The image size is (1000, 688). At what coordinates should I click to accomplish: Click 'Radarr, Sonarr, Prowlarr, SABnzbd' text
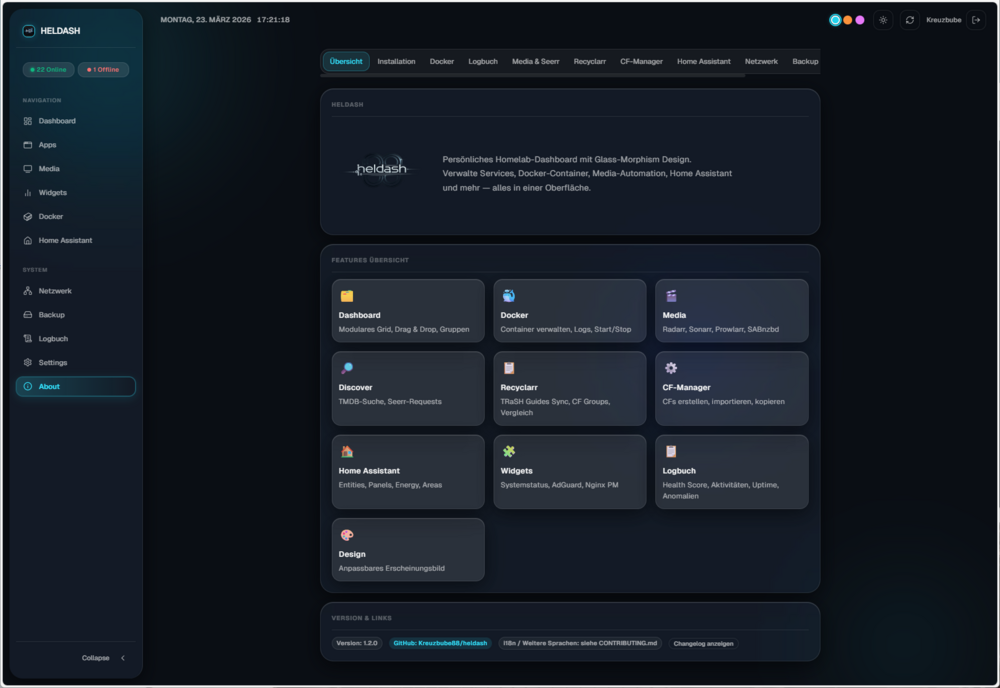[x=720, y=330]
